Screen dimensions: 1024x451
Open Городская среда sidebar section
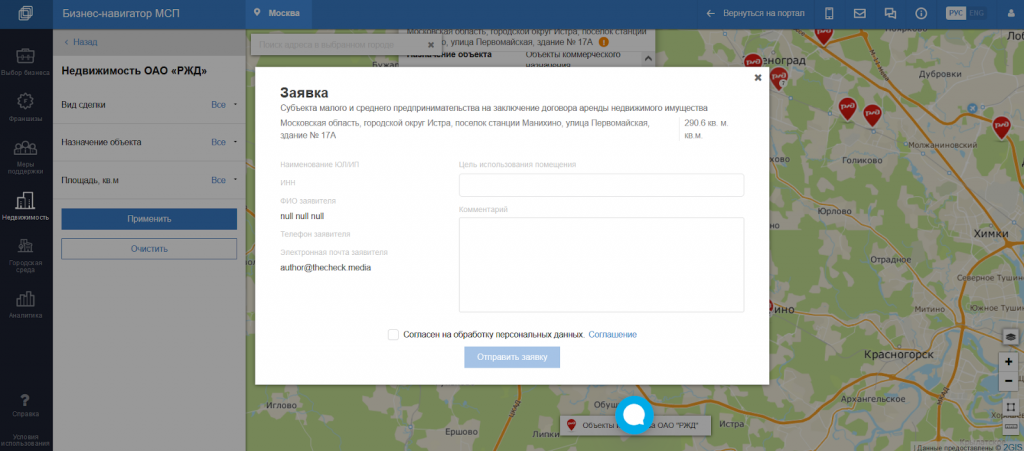[25, 255]
